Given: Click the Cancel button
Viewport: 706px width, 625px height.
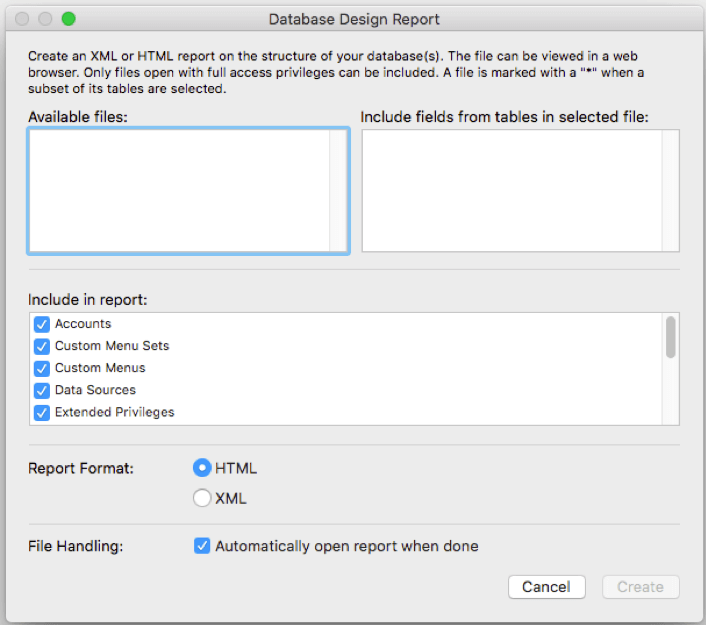Looking at the screenshot, I should coord(547,587).
